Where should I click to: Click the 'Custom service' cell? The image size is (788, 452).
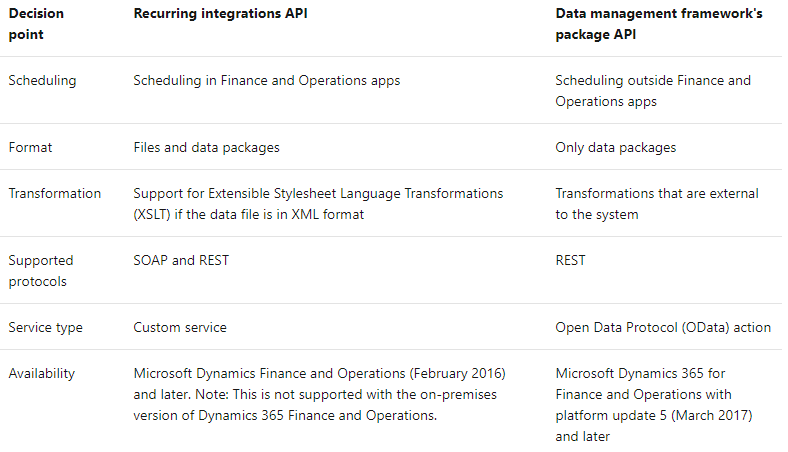click(180, 327)
